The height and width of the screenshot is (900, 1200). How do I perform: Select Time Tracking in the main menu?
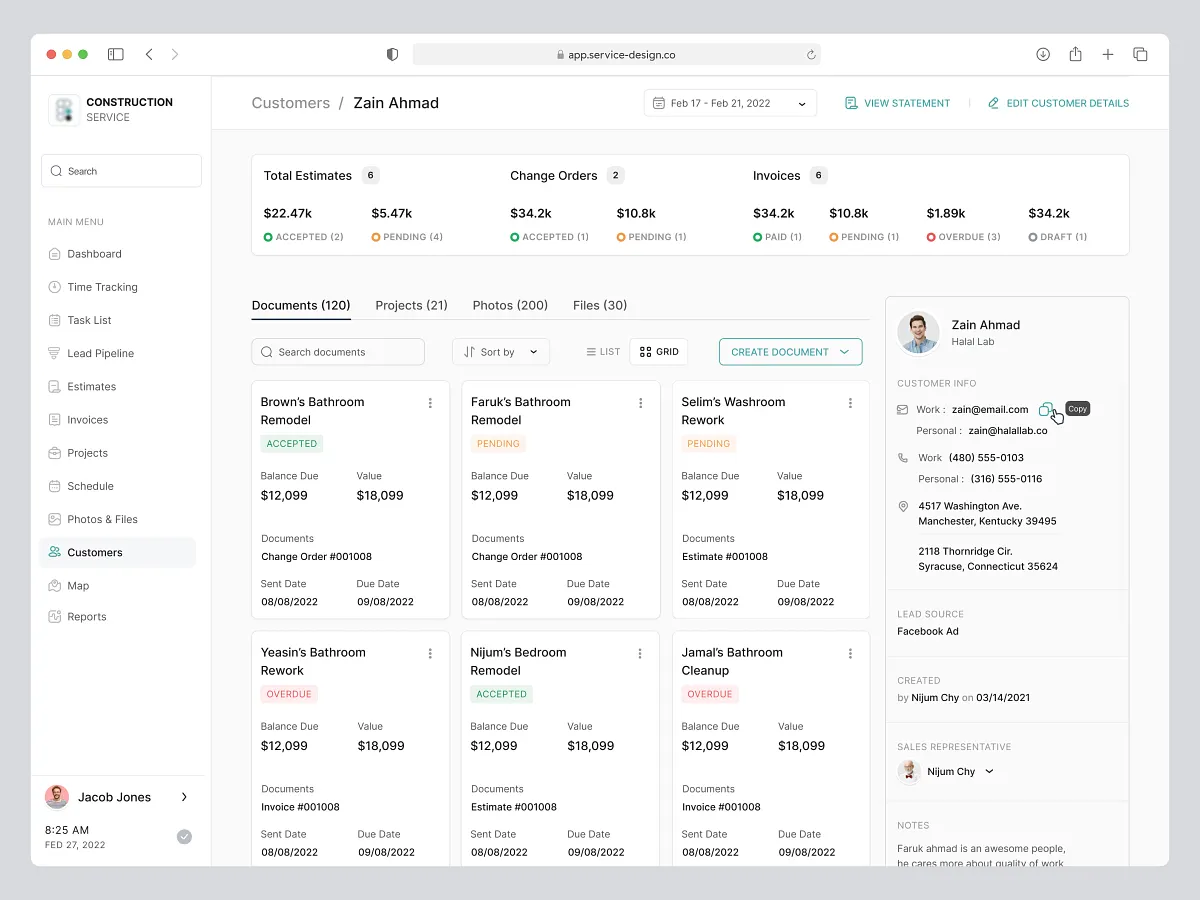click(103, 287)
